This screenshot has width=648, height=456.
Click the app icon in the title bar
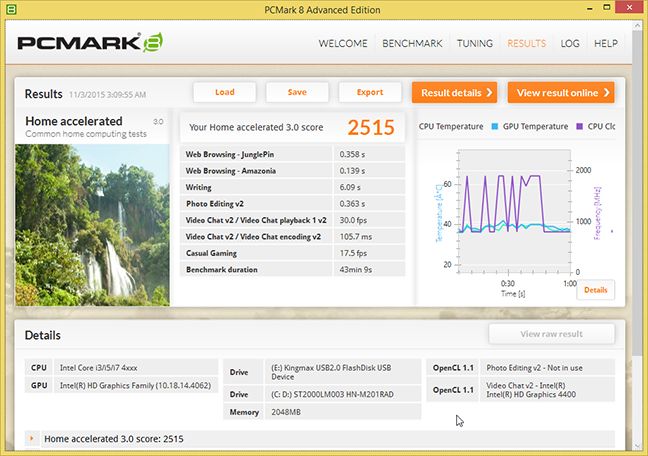click(11, 9)
